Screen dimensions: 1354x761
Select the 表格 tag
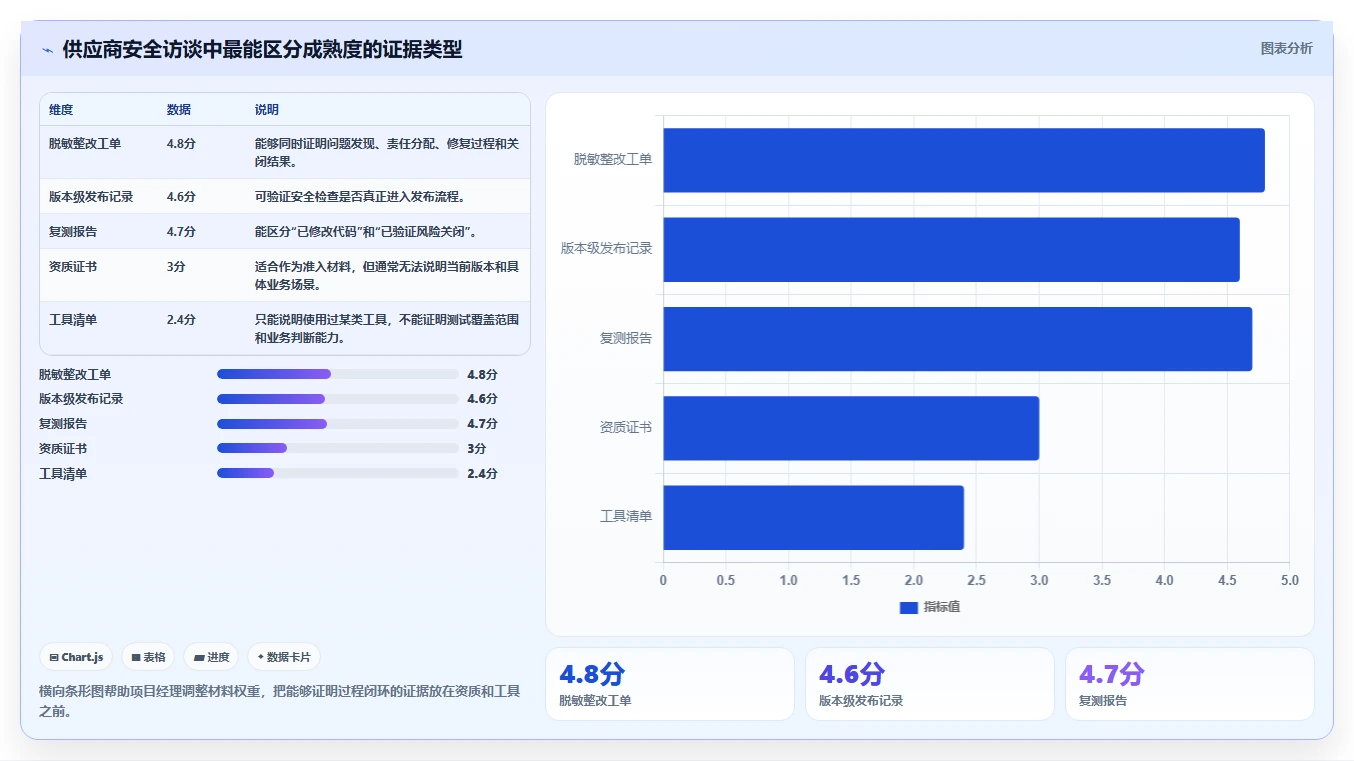click(x=148, y=657)
